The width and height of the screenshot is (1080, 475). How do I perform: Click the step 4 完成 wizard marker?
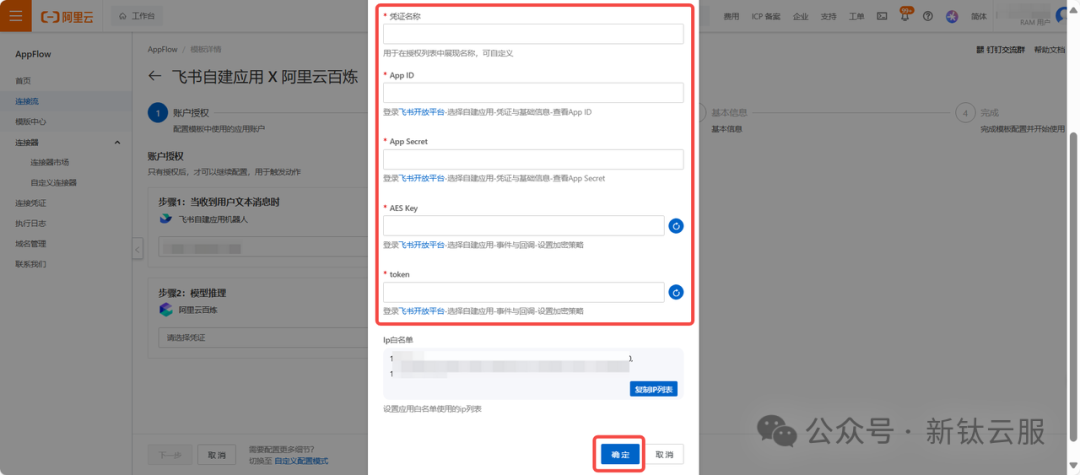point(964,112)
